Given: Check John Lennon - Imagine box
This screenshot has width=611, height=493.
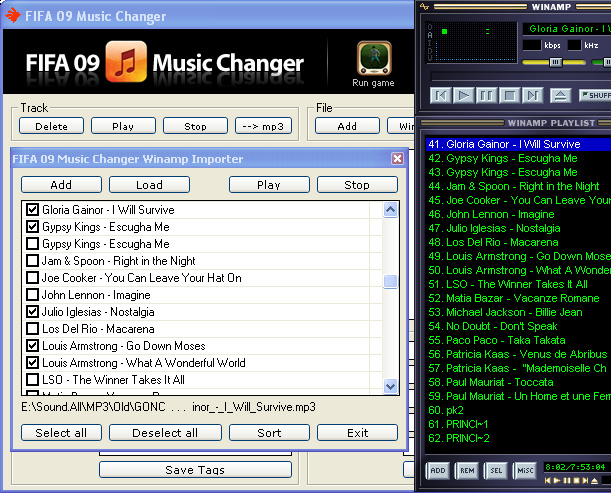Looking at the screenshot, I should [32, 295].
